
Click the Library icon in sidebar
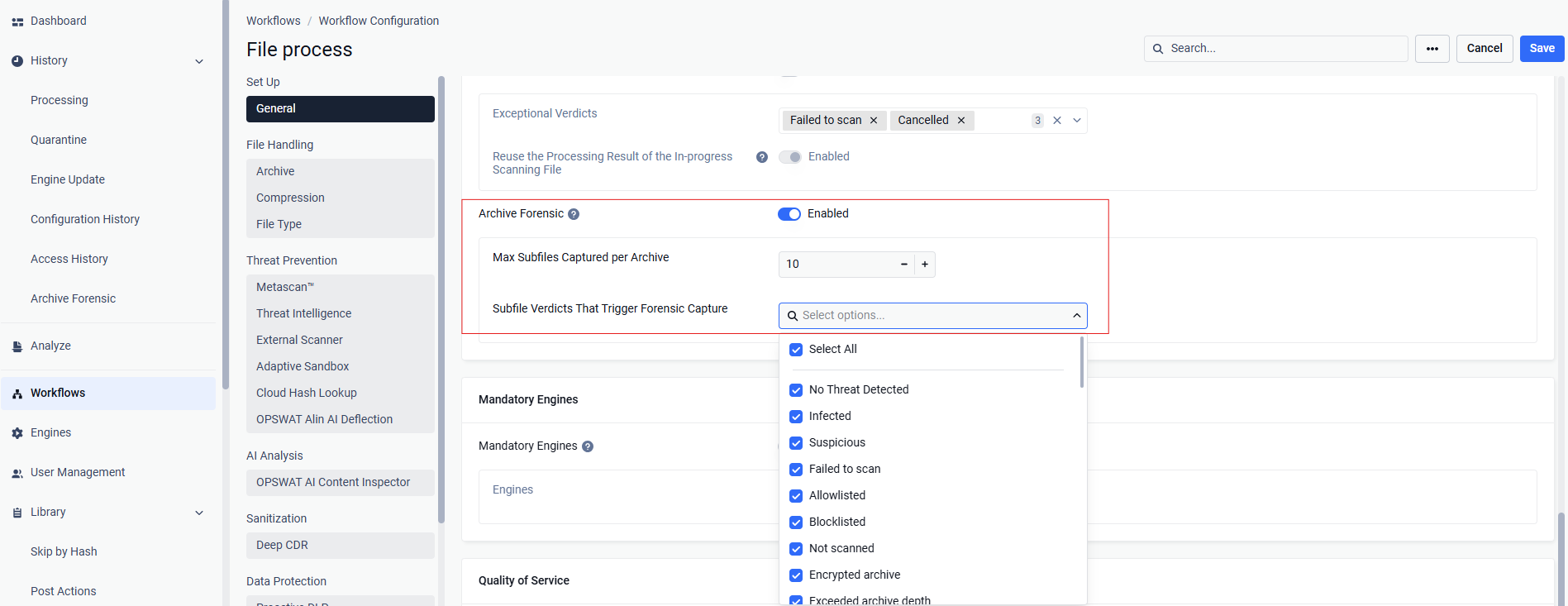point(17,513)
